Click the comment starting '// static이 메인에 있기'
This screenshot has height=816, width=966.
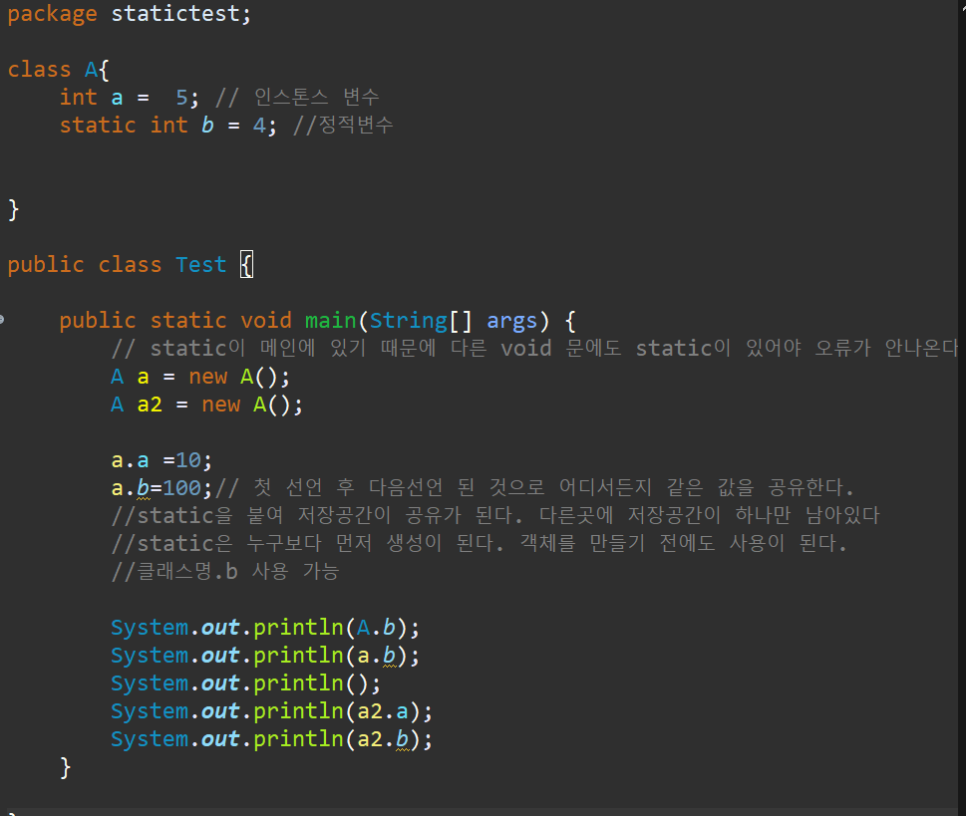click(534, 349)
